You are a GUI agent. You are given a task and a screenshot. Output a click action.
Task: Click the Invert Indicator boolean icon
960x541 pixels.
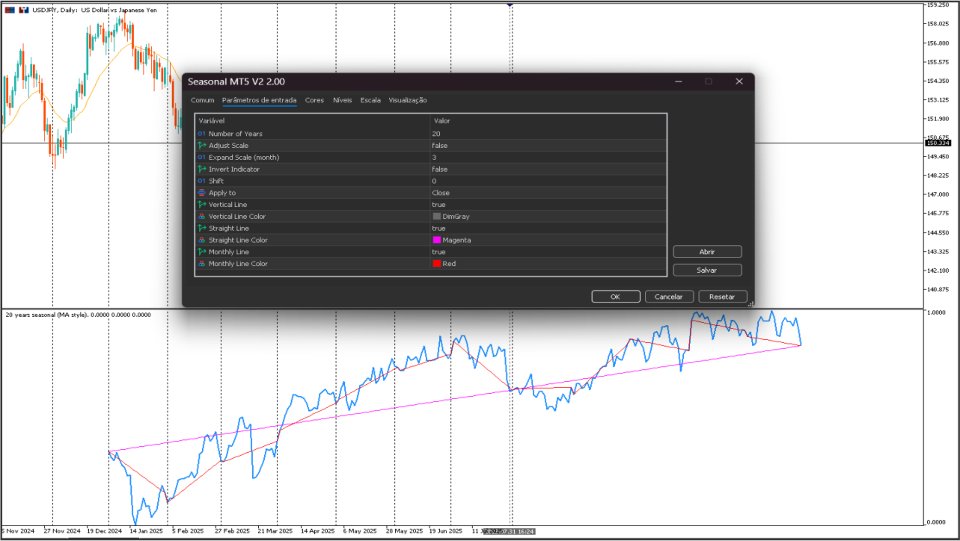(x=201, y=170)
